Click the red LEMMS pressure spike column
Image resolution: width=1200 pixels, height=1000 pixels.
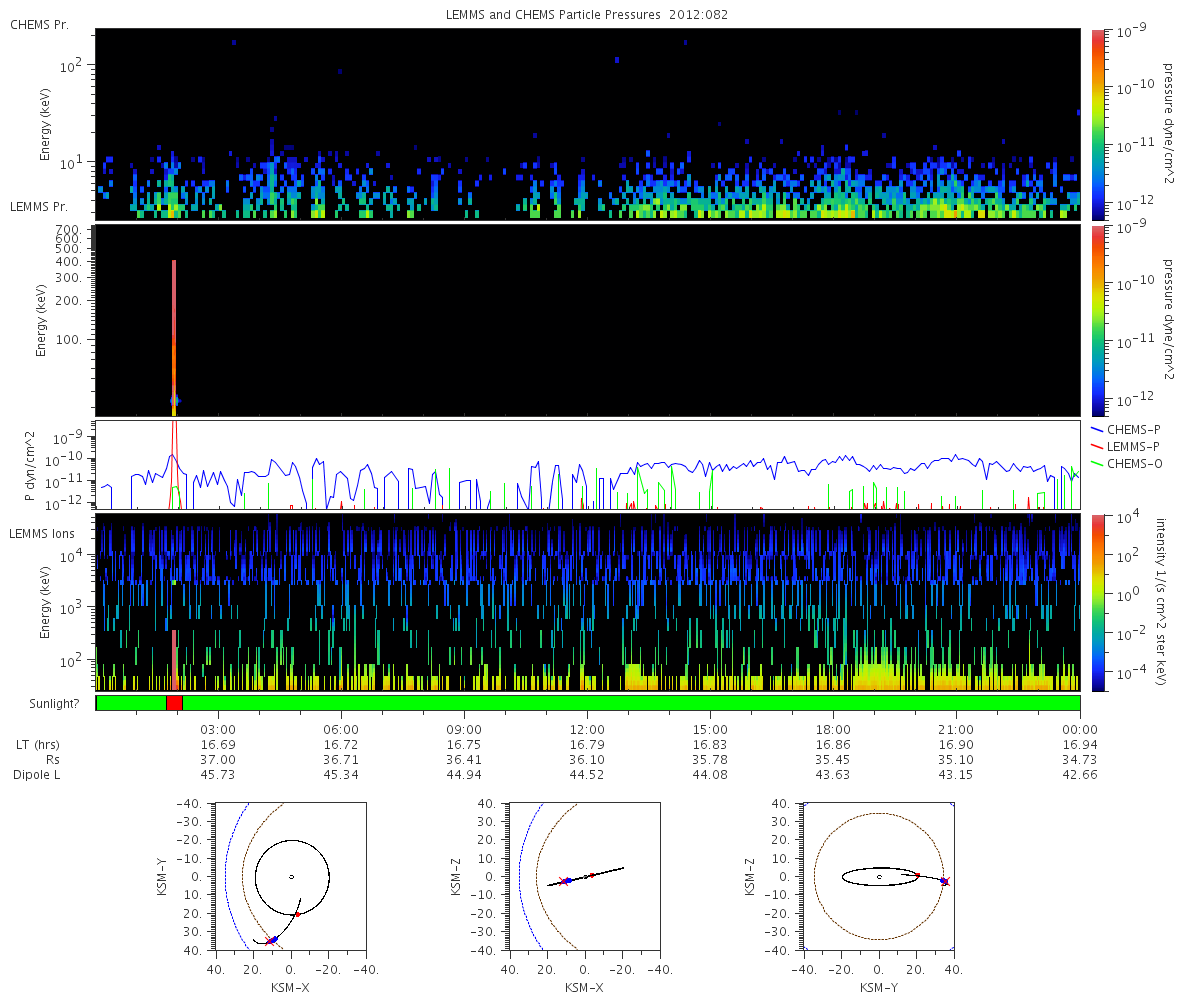(x=174, y=330)
